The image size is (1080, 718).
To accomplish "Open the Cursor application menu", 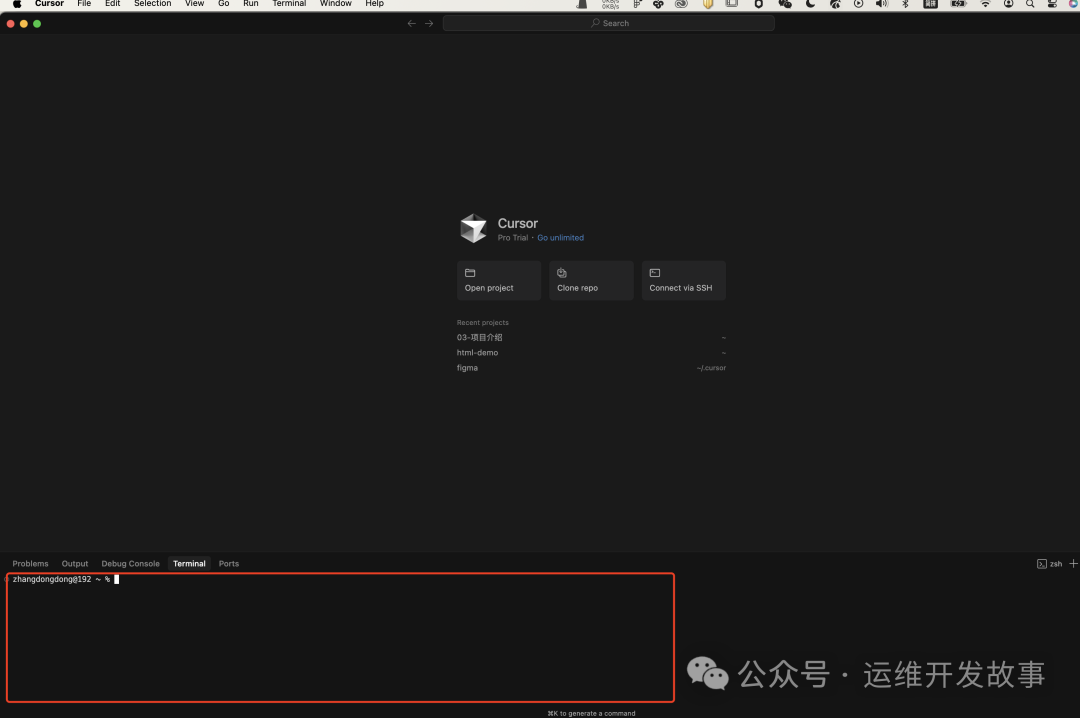I will pos(50,3).
